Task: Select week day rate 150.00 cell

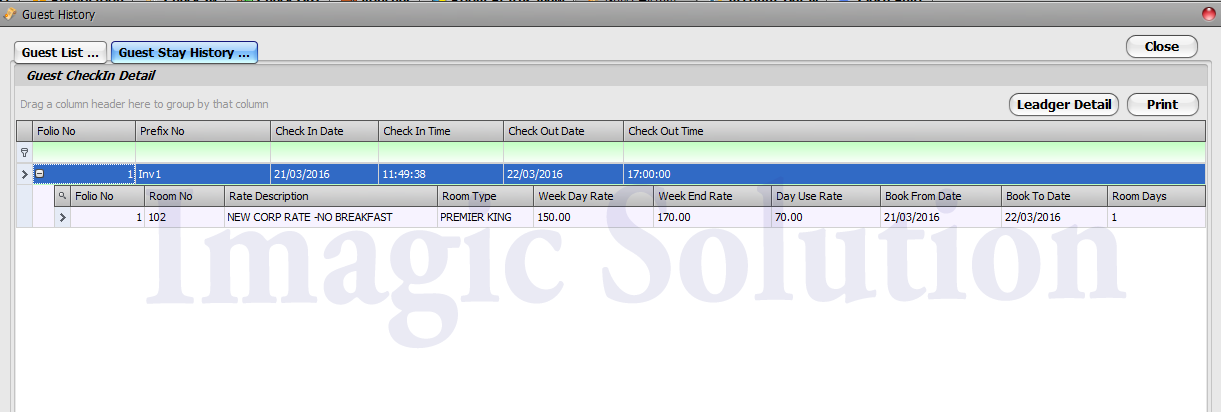Action: click(593, 216)
